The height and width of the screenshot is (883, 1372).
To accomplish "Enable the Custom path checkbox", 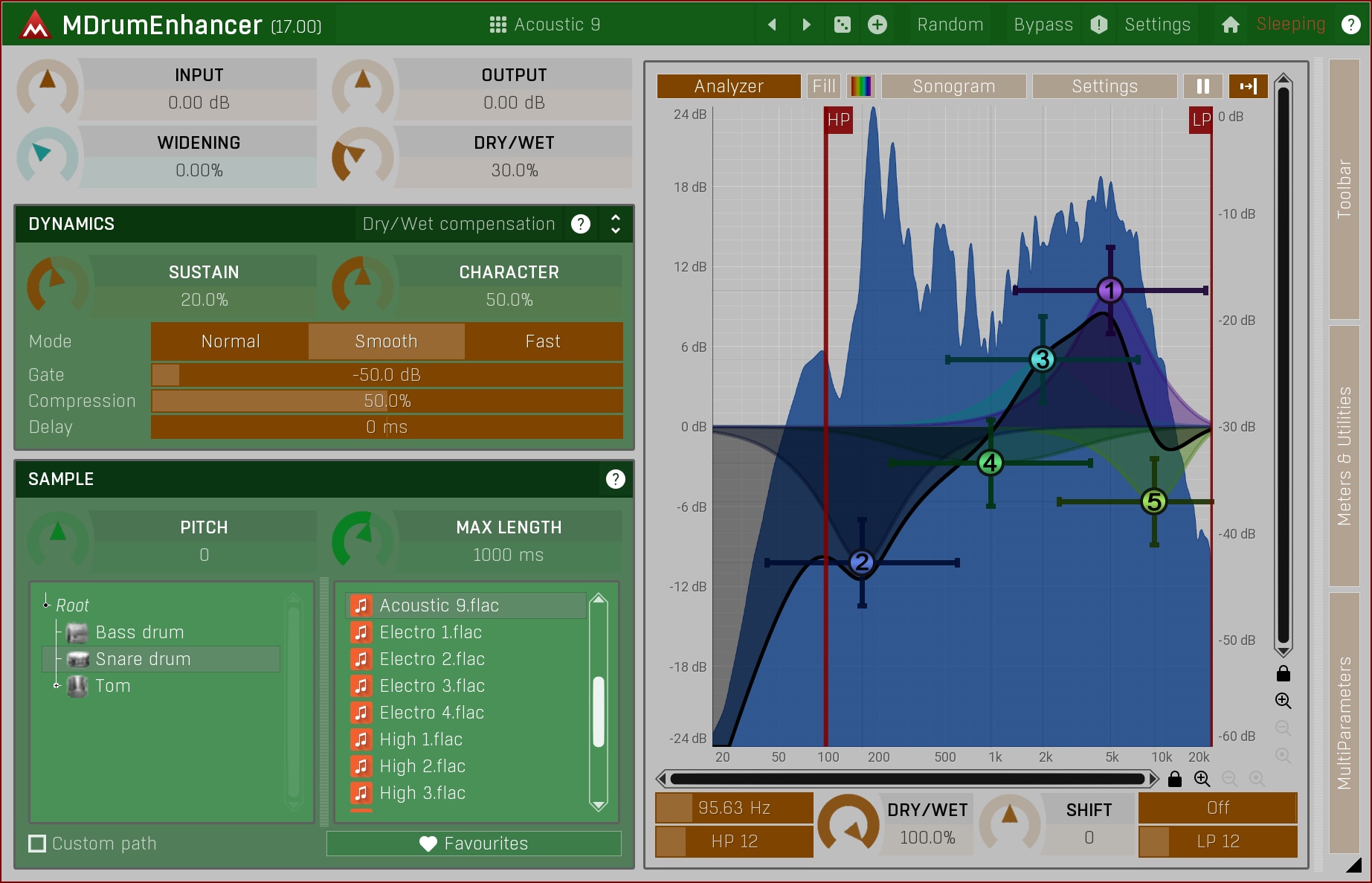I will point(36,844).
